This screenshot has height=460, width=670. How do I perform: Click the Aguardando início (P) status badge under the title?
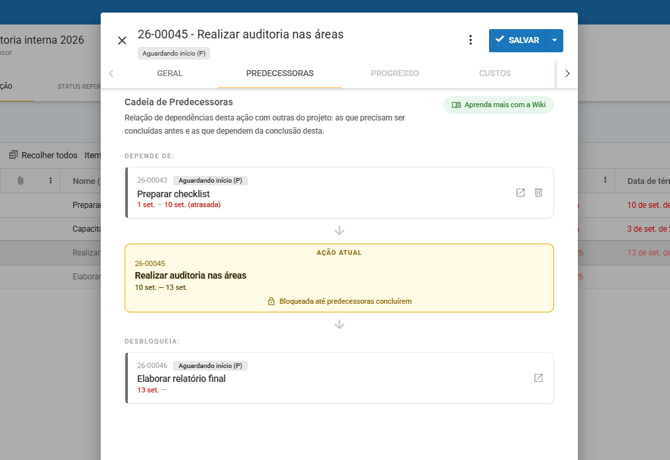coord(174,53)
